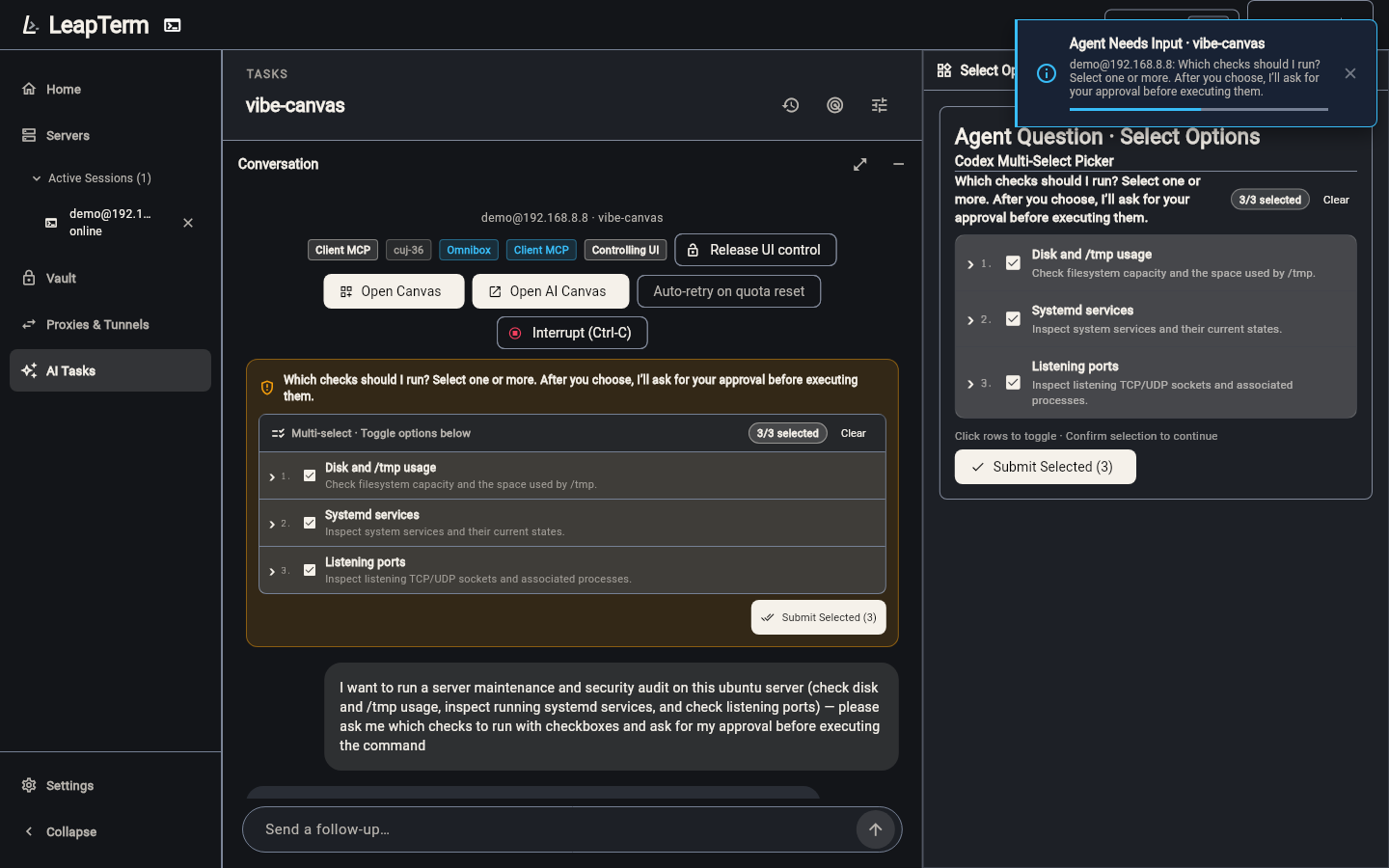Image resolution: width=1389 pixels, height=868 pixels.
Task: Uncheck Disk and /tmp usage in the conversation
Action: 310,475
